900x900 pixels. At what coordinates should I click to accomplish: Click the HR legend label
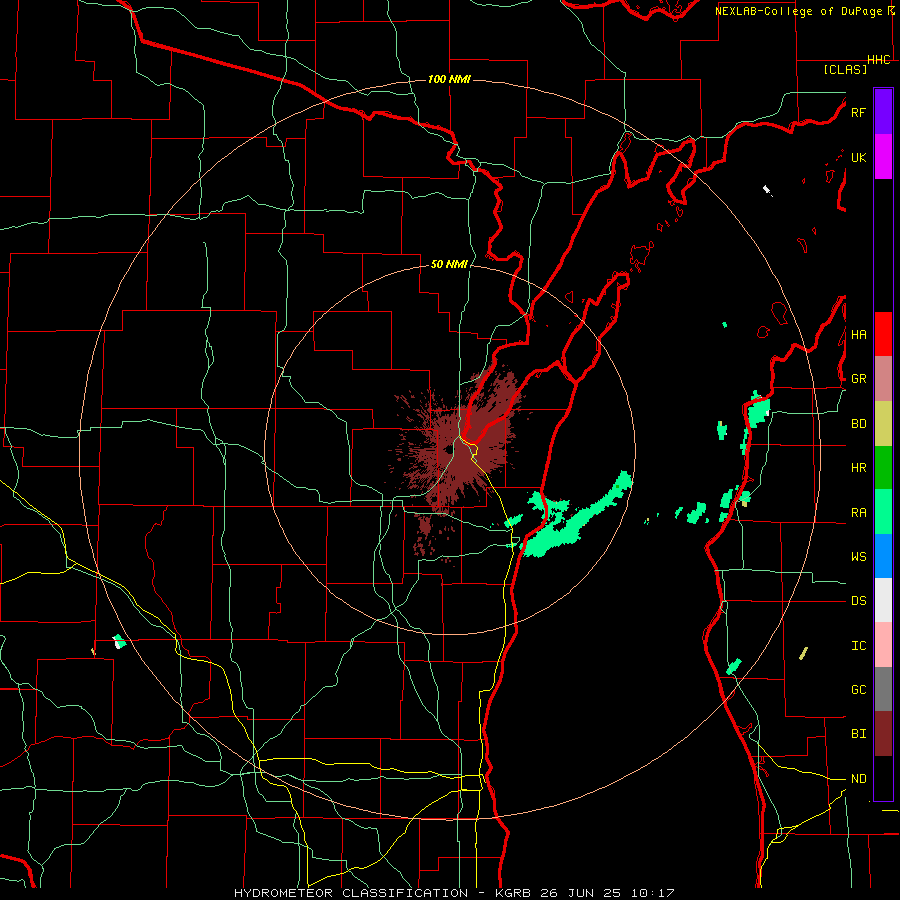tap(858, 468)
